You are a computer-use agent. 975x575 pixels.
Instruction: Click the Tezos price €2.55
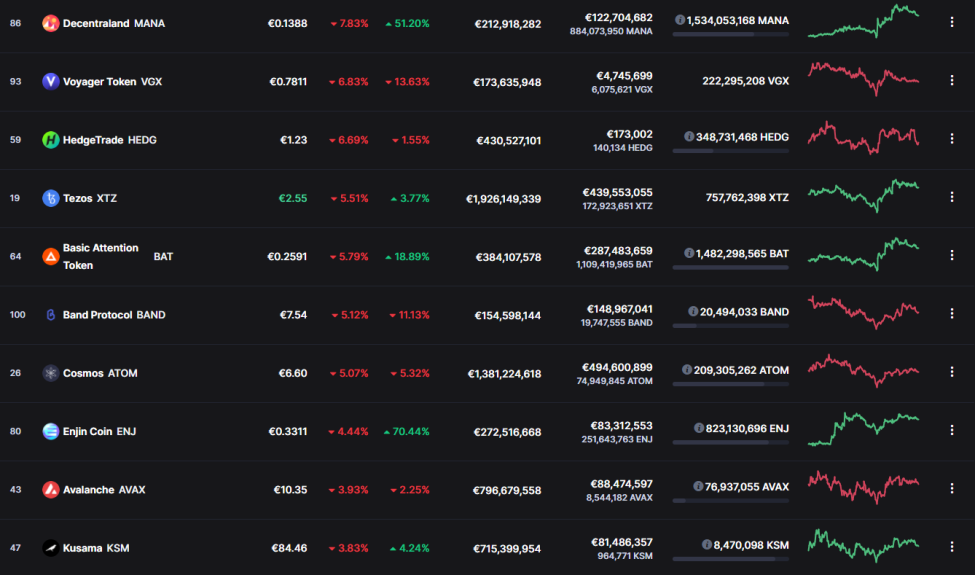click(x=293, y=198)
